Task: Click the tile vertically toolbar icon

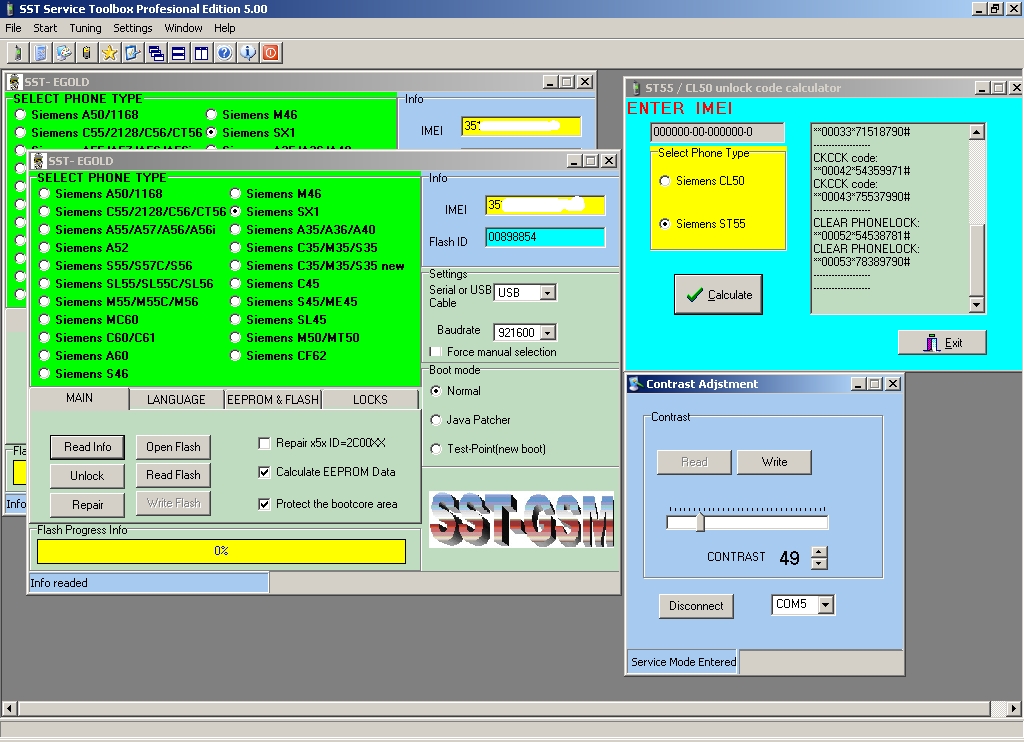Action: click(x=201, y=53)
